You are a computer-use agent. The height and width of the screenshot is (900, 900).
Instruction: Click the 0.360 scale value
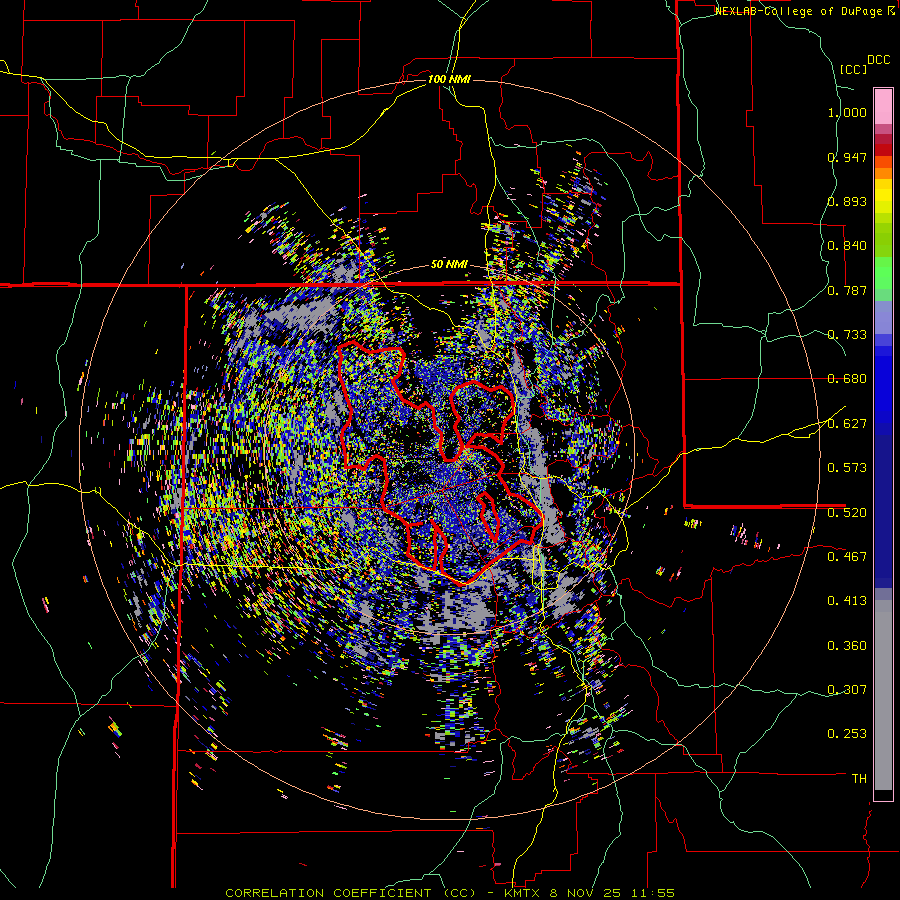click(x=847, y=646)
